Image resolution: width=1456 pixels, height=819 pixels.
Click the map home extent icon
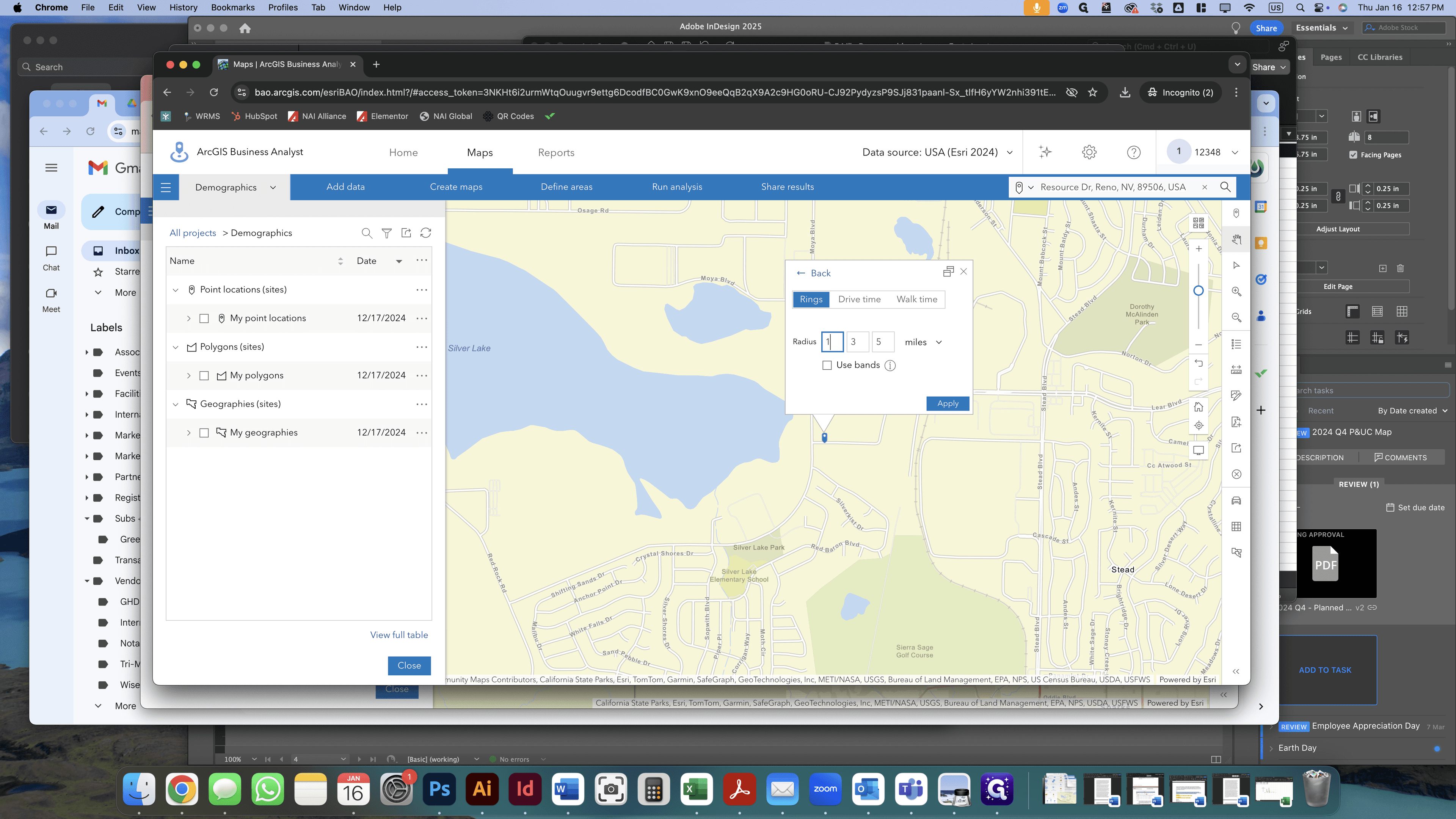1198,407
